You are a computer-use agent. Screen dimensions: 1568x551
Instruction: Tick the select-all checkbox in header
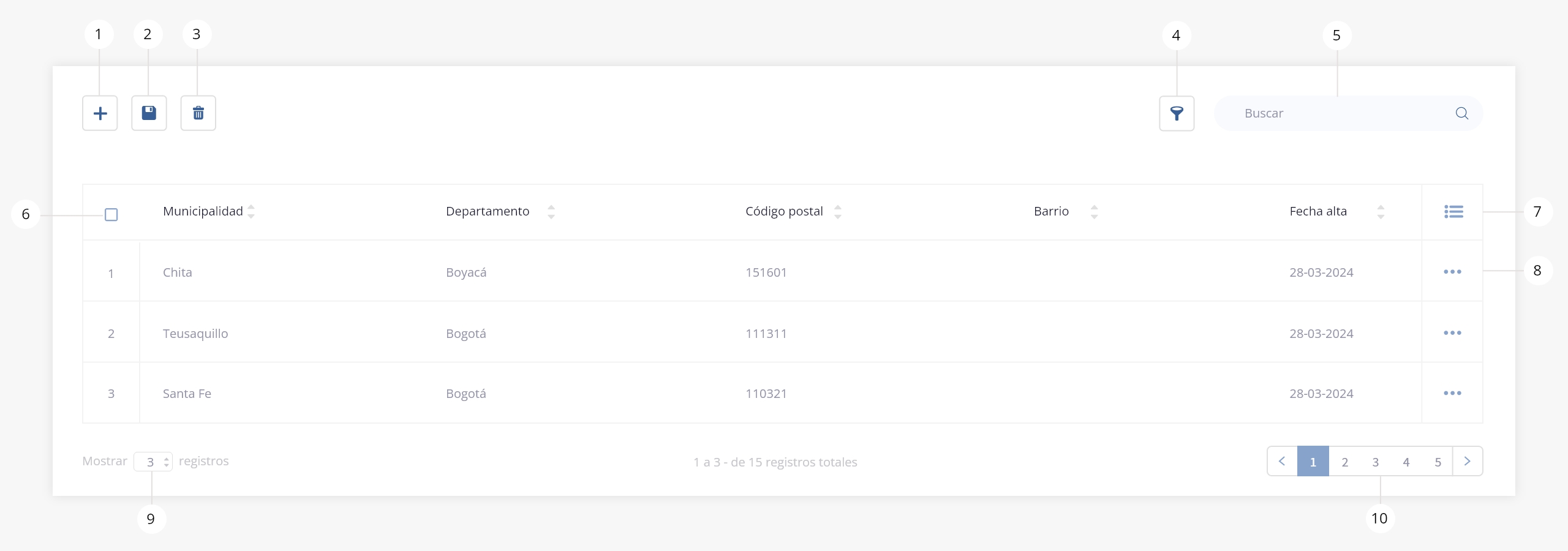(x=111, y=214)
